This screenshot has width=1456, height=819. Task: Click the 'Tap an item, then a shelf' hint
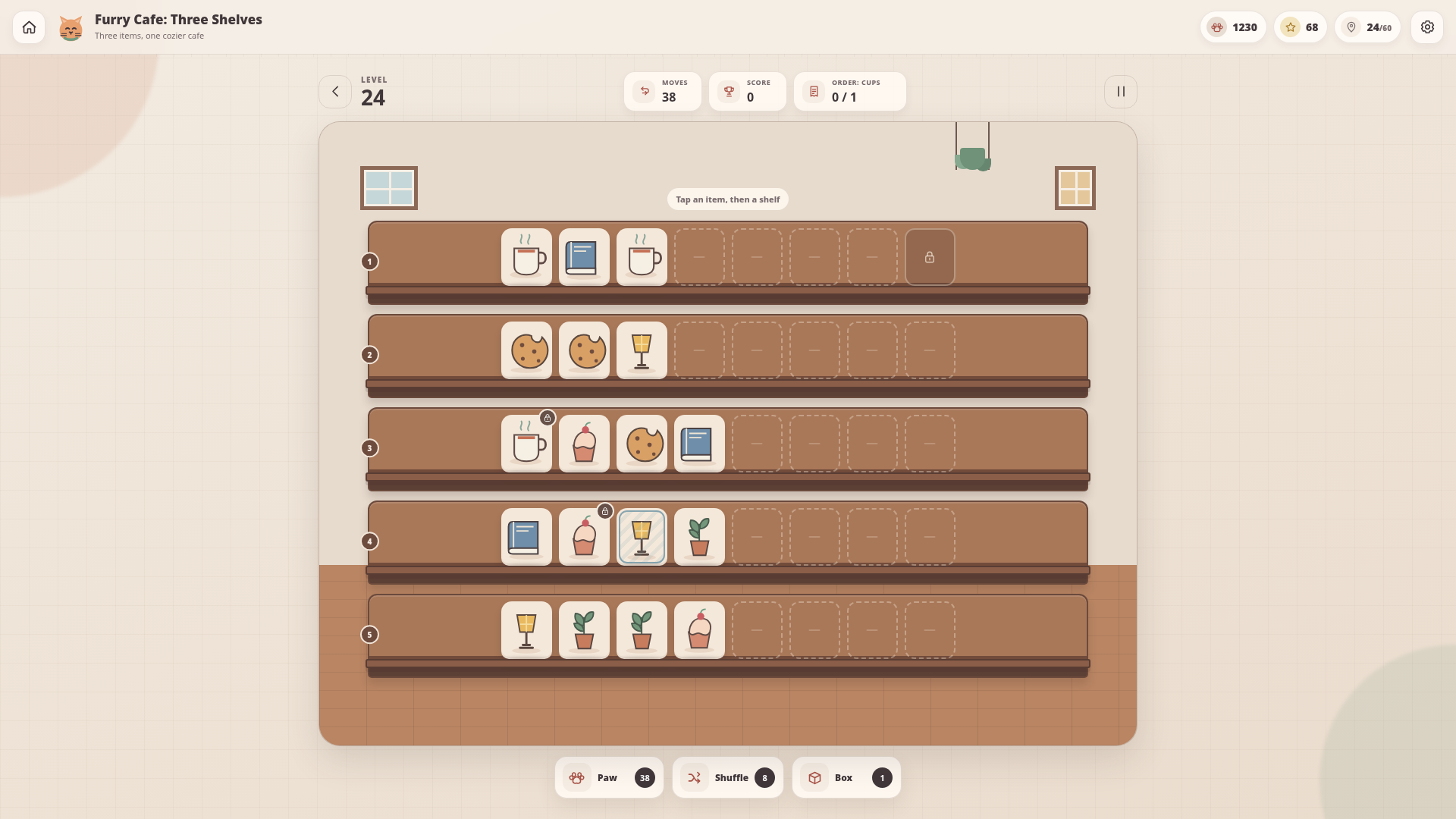click(728, 199)
